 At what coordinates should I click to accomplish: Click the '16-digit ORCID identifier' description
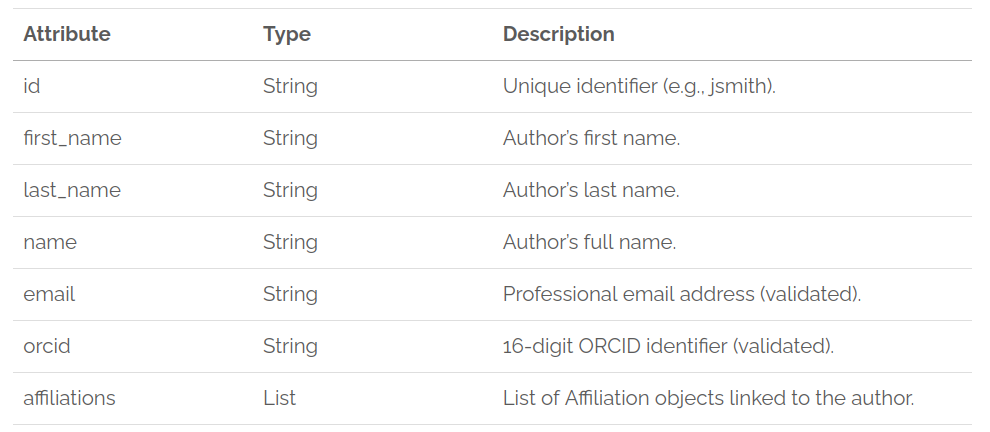[x=668, y=346]
